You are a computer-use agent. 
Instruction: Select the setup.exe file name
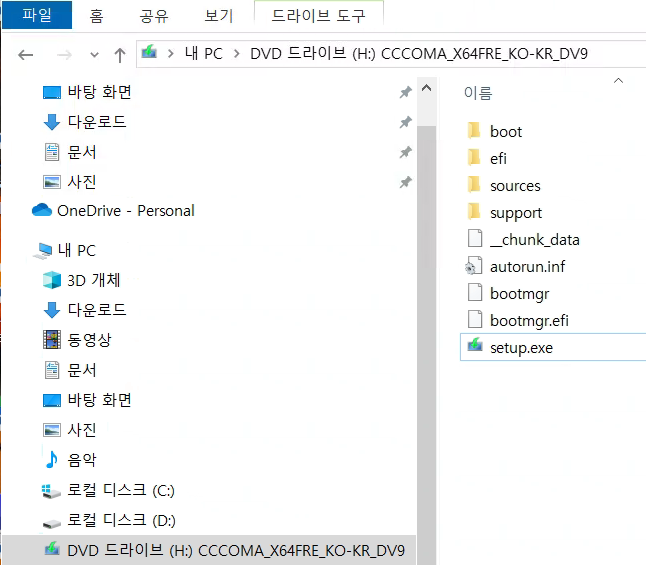tap(521, 348)
